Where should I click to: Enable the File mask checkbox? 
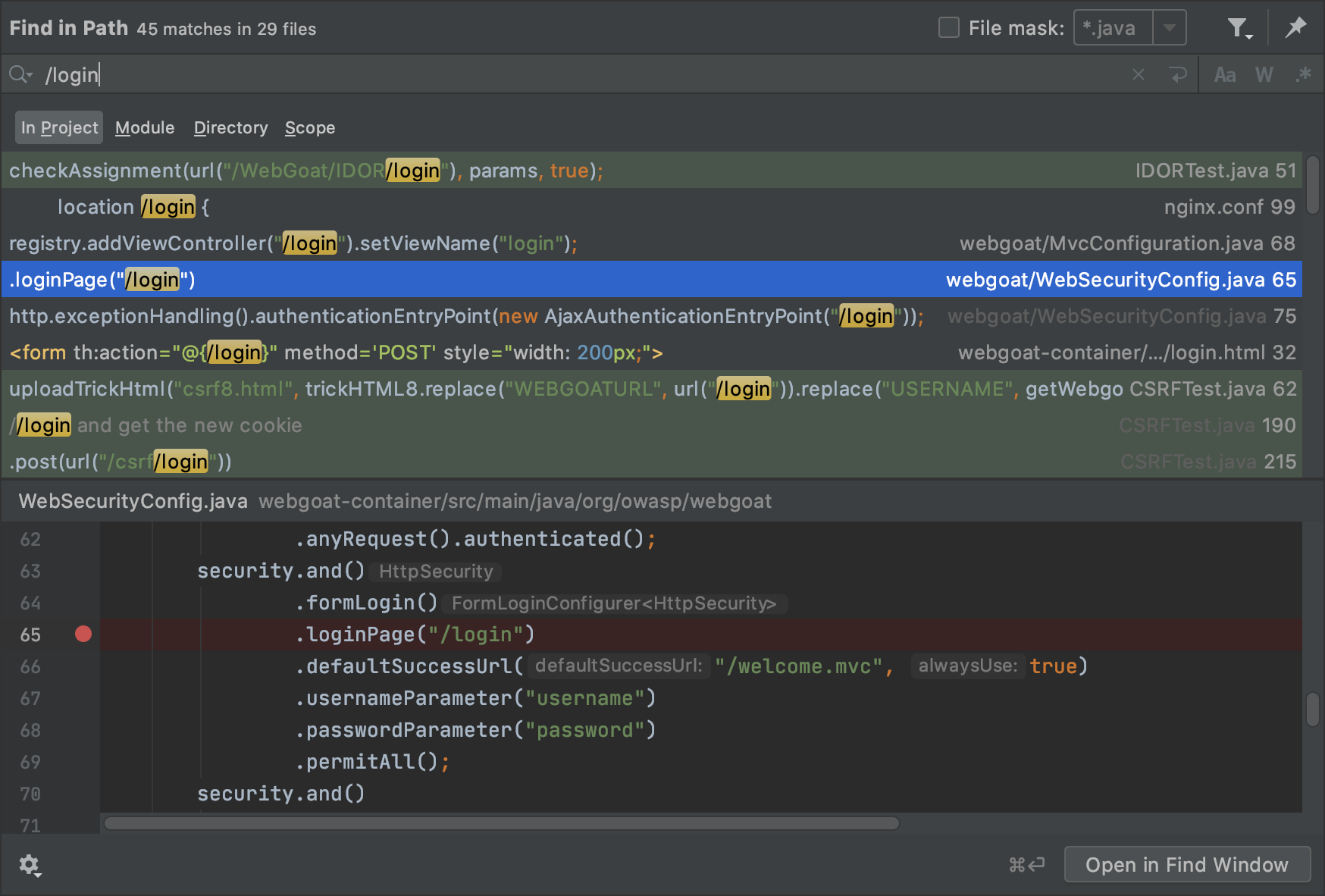point(948,28)
